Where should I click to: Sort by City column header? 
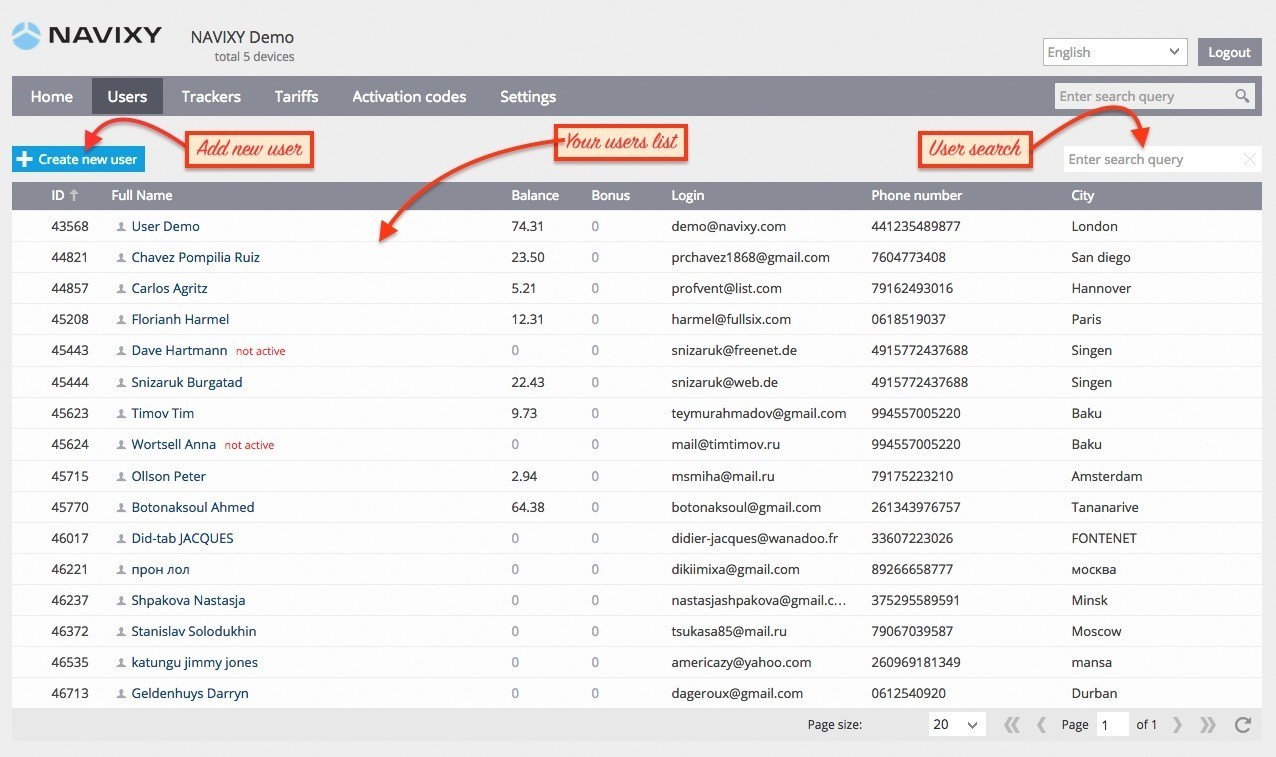pyautogui.click(x=1083, y=195)
